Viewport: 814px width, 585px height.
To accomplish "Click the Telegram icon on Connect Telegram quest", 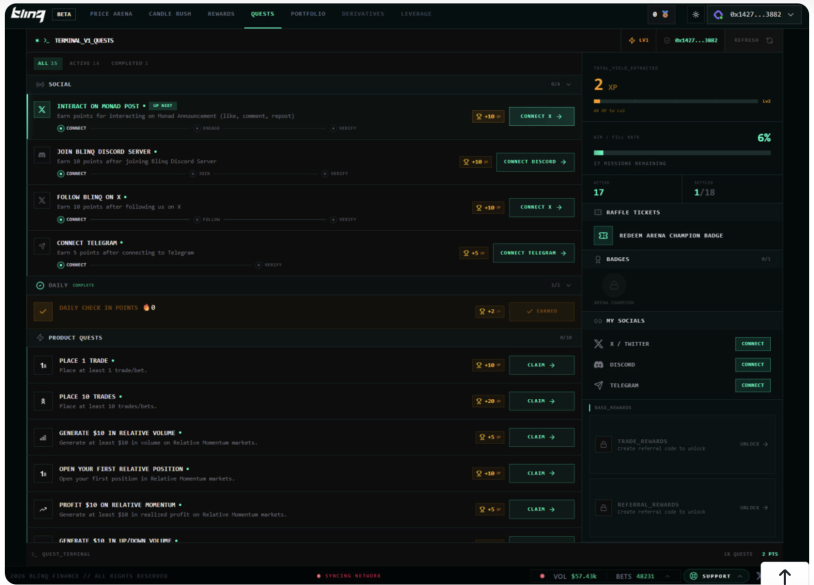I will click(x=42, y=246).
